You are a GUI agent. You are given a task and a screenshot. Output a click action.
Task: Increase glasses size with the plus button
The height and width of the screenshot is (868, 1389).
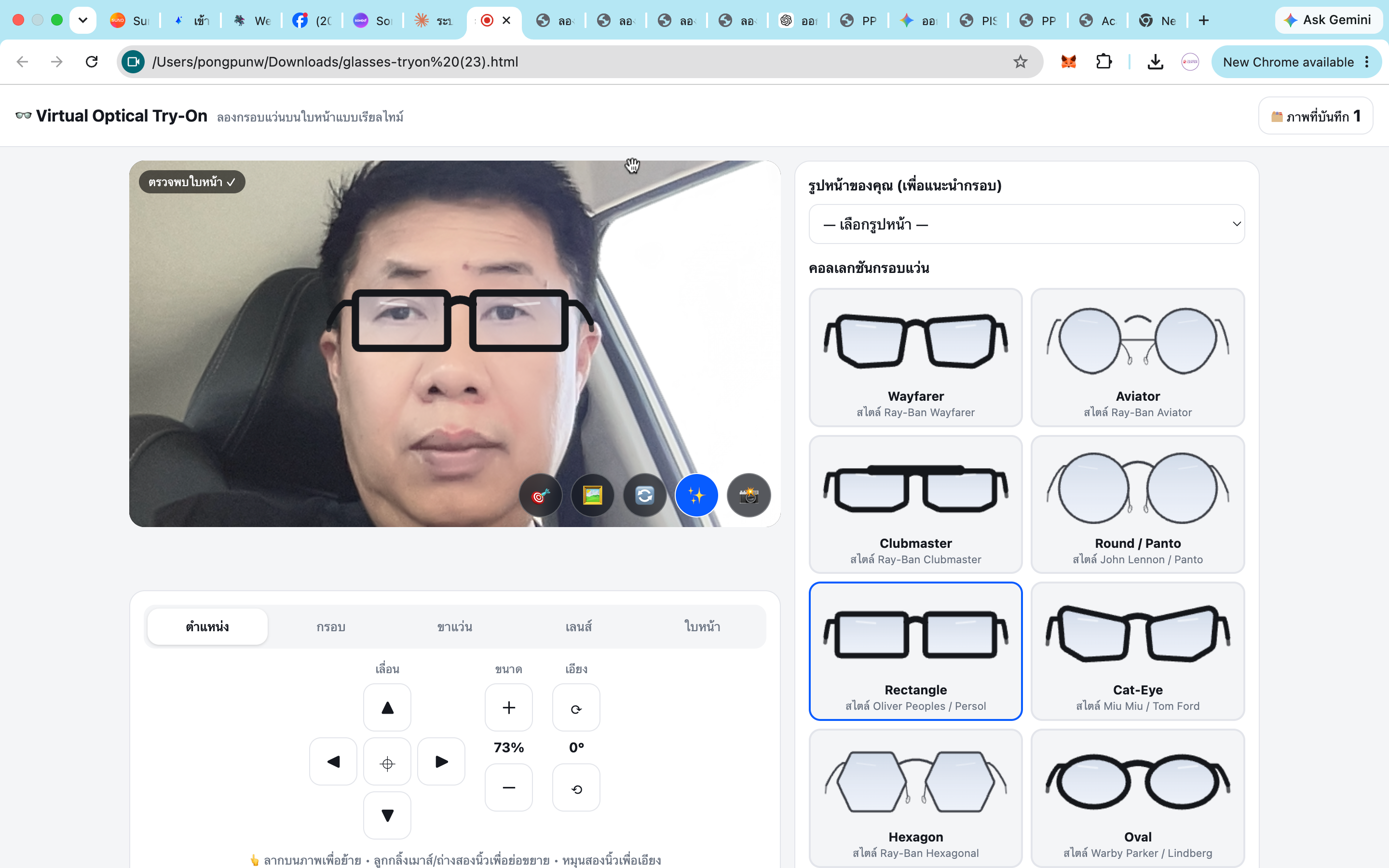pos(508,707)
